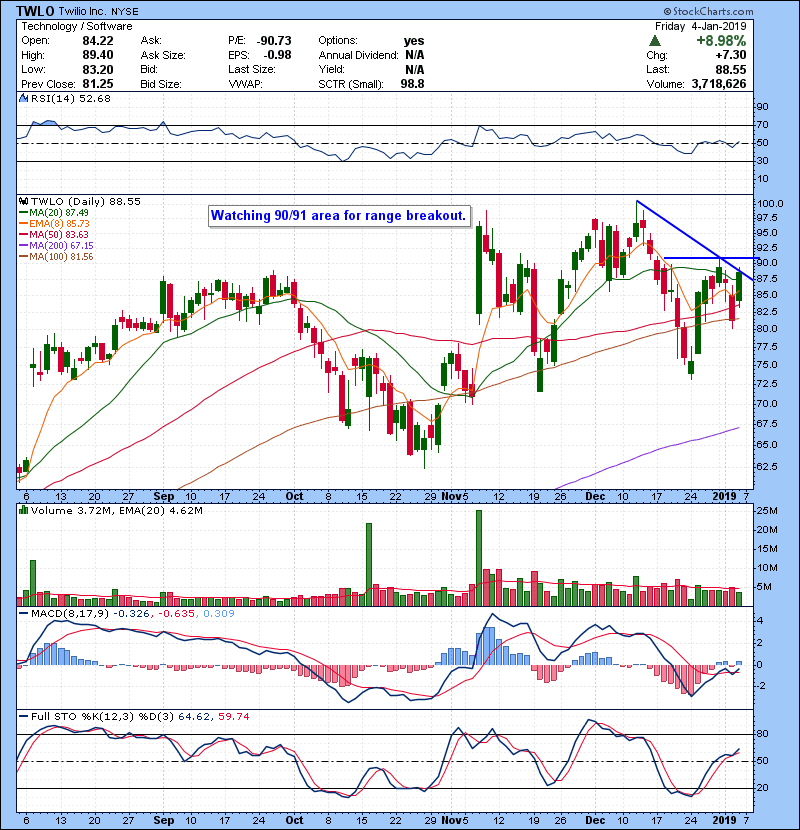Click the Twilio Inc. company name

[x=82, y=11]
